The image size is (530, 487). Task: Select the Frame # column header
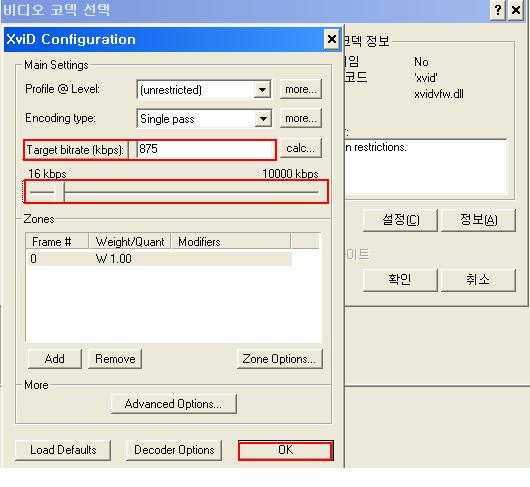click(x=57, y=242)
